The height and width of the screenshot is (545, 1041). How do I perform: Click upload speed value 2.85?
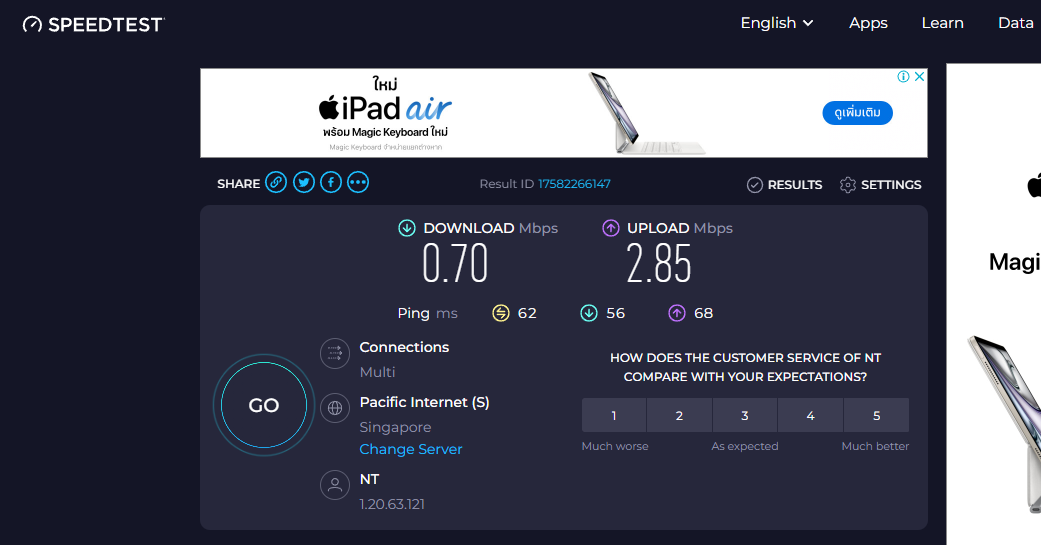659,264
